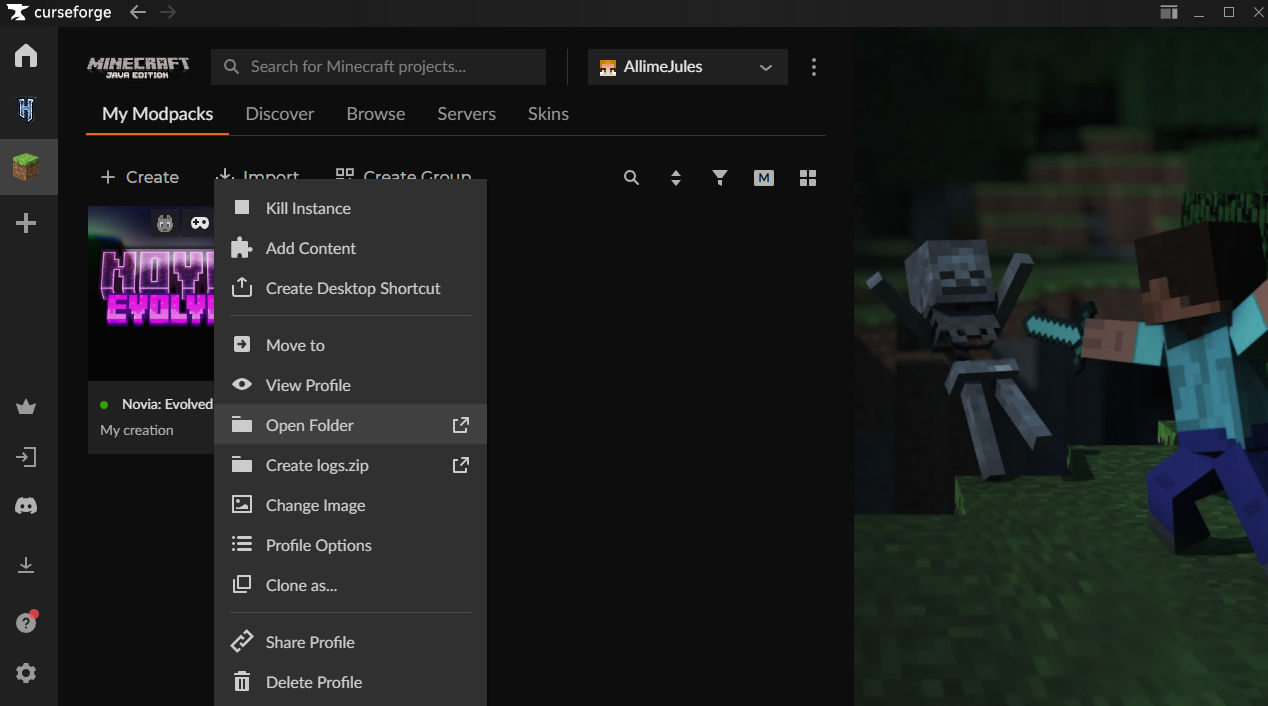Open the three-dot more options menu

coord(814,67)
